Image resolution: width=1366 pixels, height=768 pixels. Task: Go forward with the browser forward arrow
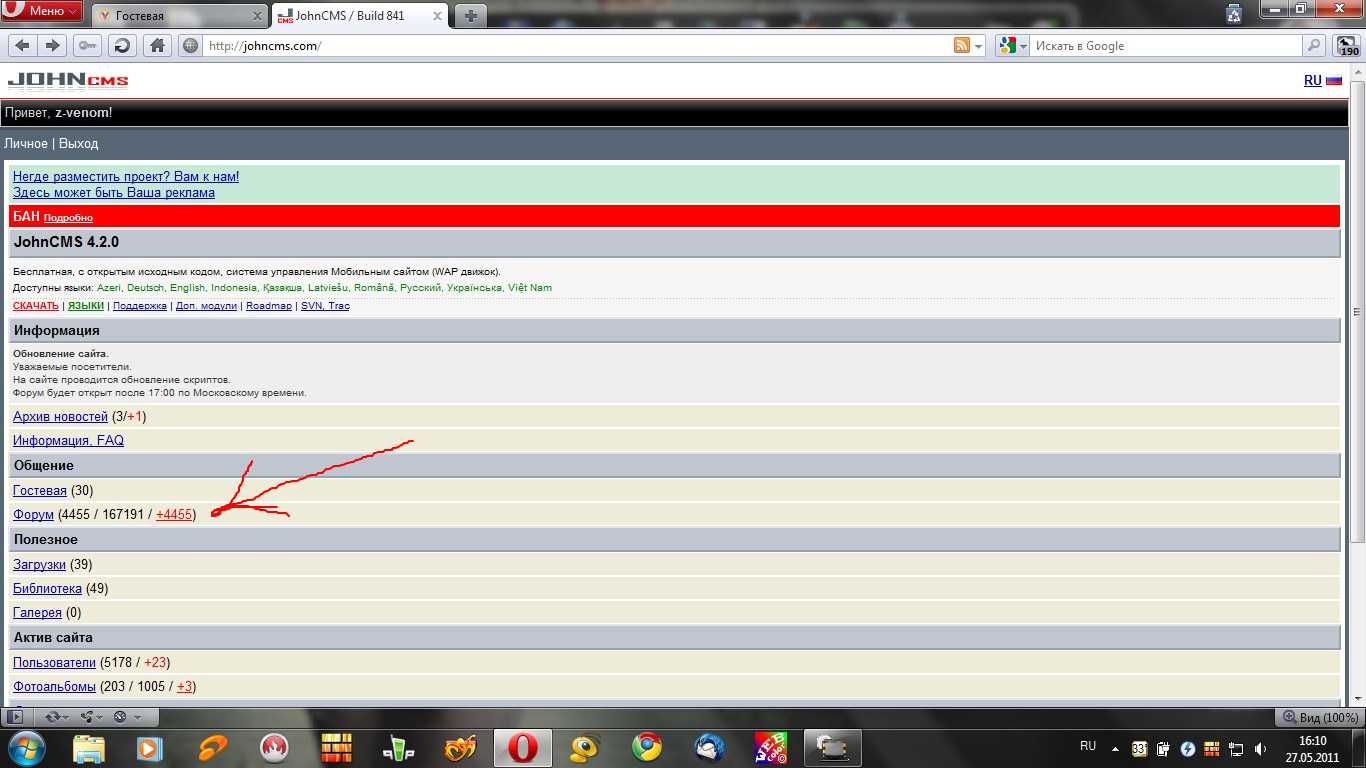53,45
